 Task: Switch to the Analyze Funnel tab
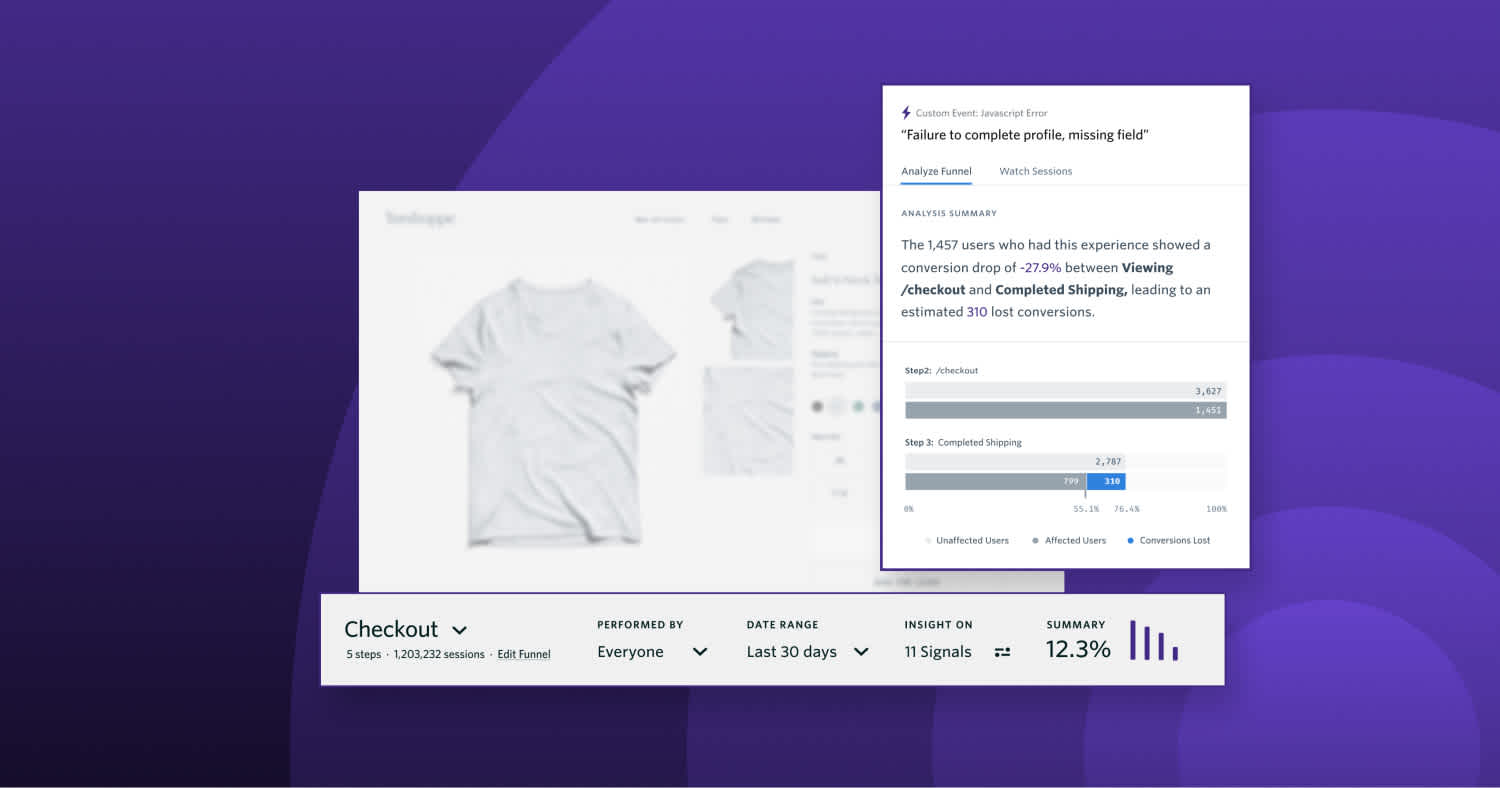936,171
